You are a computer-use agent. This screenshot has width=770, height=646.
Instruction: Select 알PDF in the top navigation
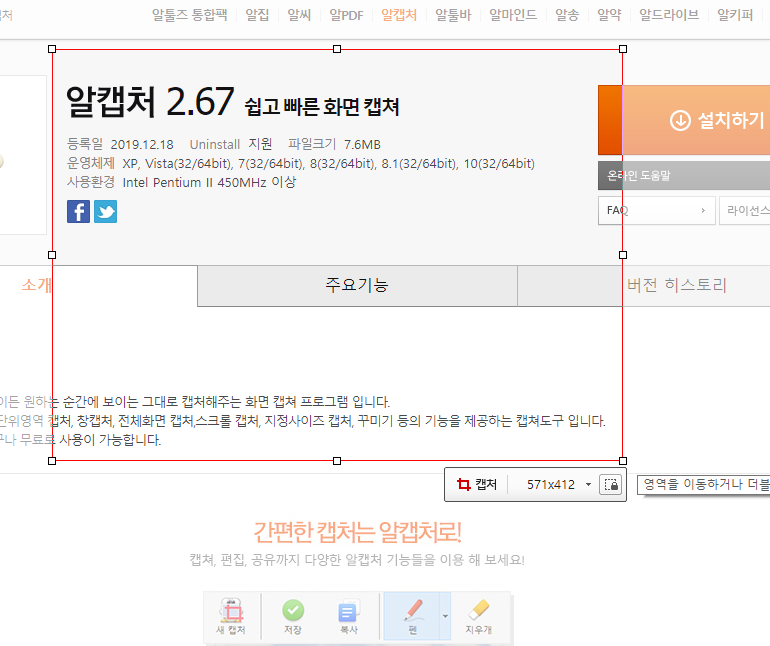coord(346,15)
